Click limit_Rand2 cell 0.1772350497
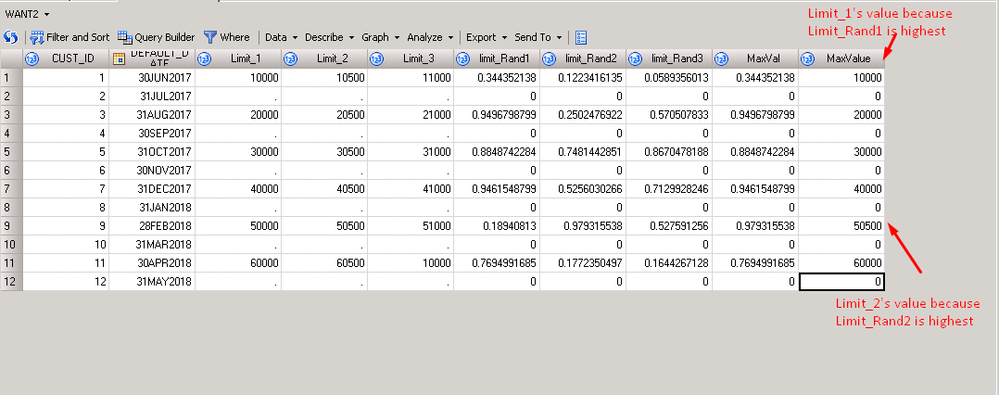The height and width of the screenshot is (395, 999). coord(582,262)
